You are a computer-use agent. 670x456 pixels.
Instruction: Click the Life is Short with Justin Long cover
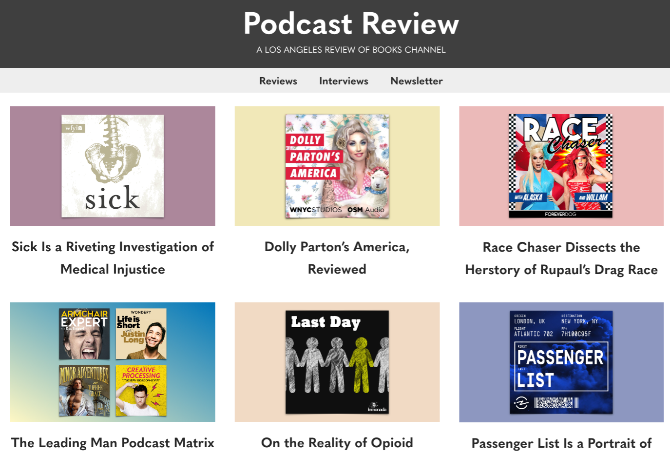141,334
